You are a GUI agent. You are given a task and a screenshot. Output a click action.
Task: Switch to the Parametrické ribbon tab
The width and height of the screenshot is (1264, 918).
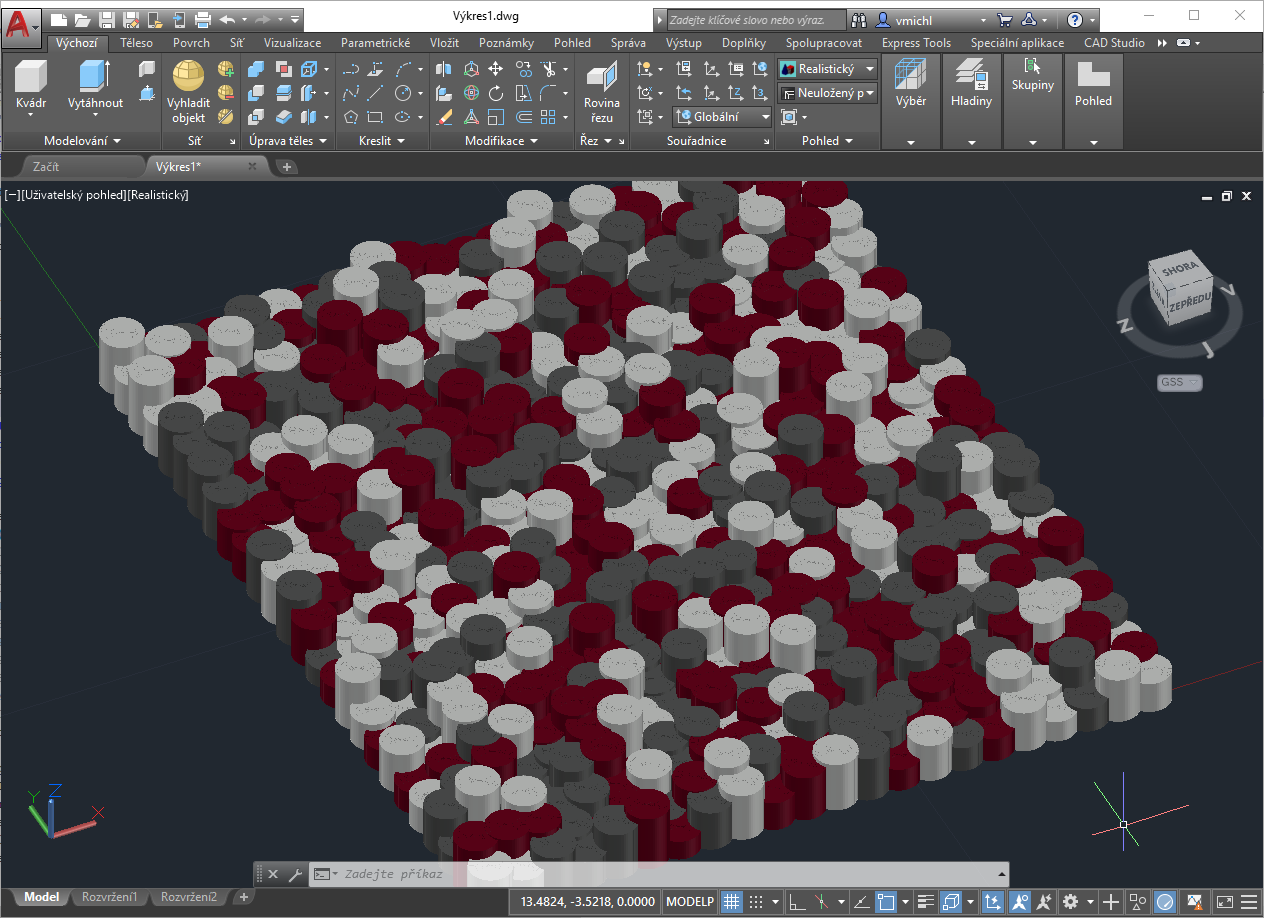coord(376,43)
